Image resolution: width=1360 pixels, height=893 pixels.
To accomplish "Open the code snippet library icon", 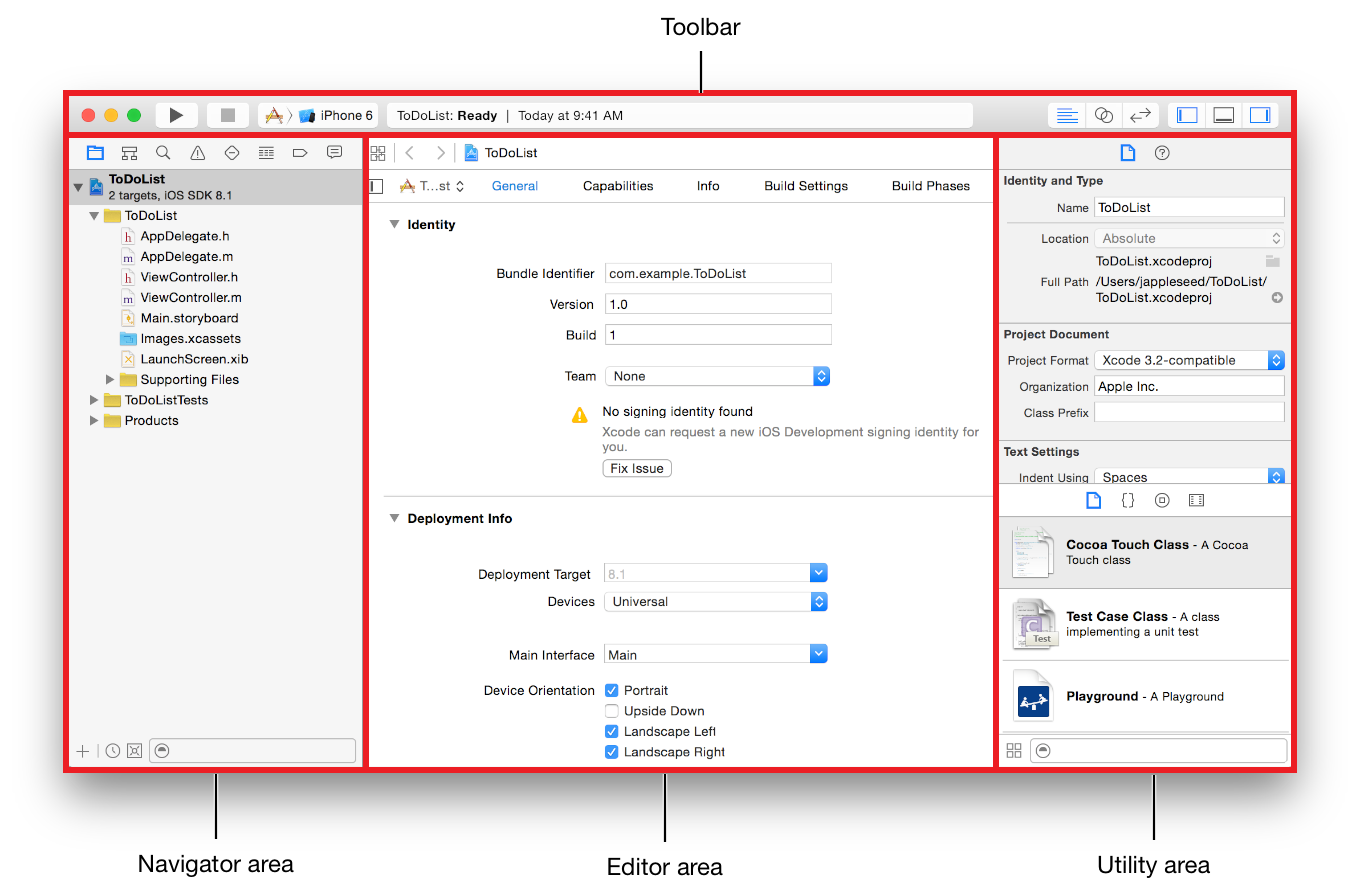I will (1127, 500).
